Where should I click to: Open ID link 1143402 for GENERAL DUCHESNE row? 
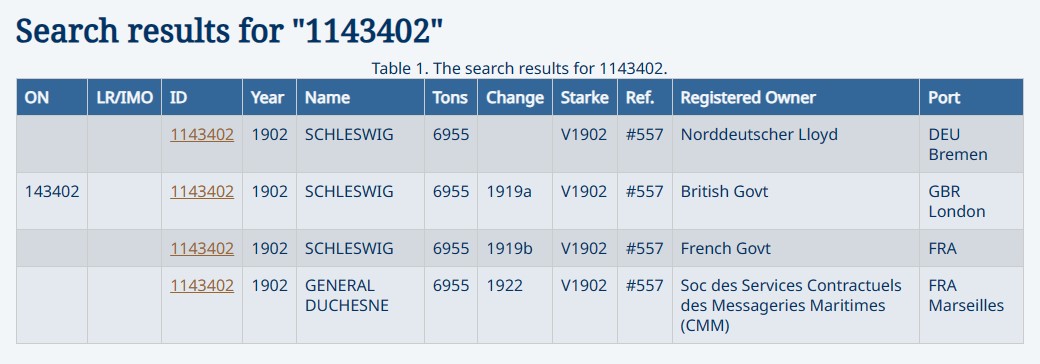(x=202, y=286)
